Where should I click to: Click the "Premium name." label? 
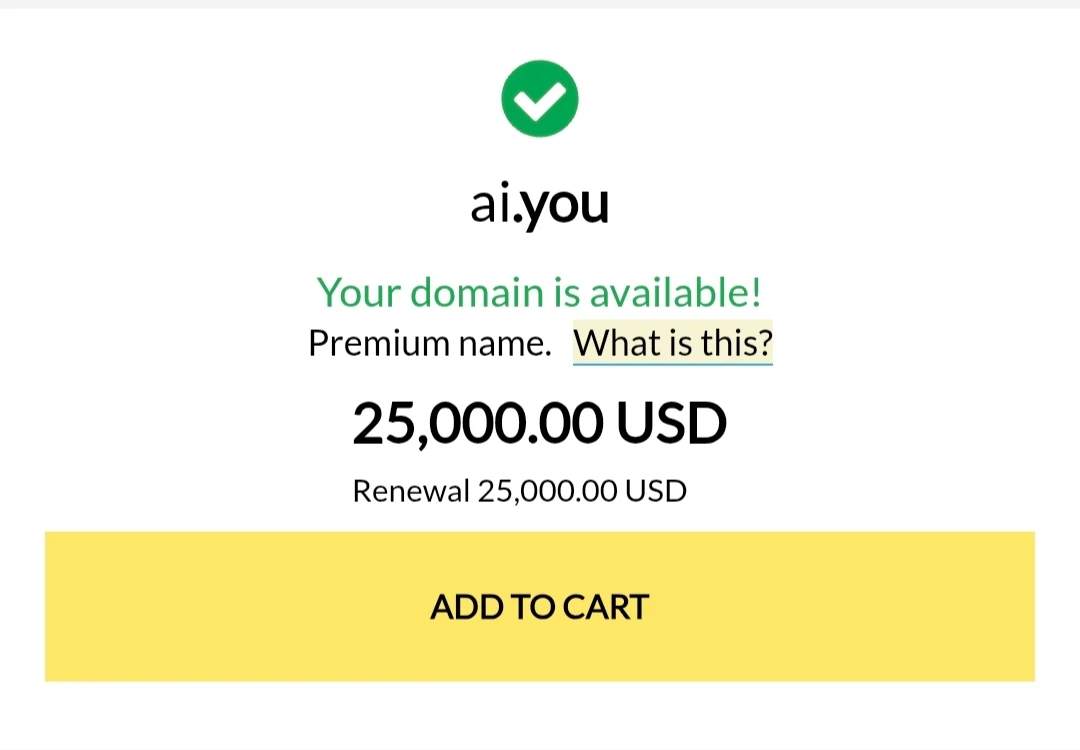(430, 343)
